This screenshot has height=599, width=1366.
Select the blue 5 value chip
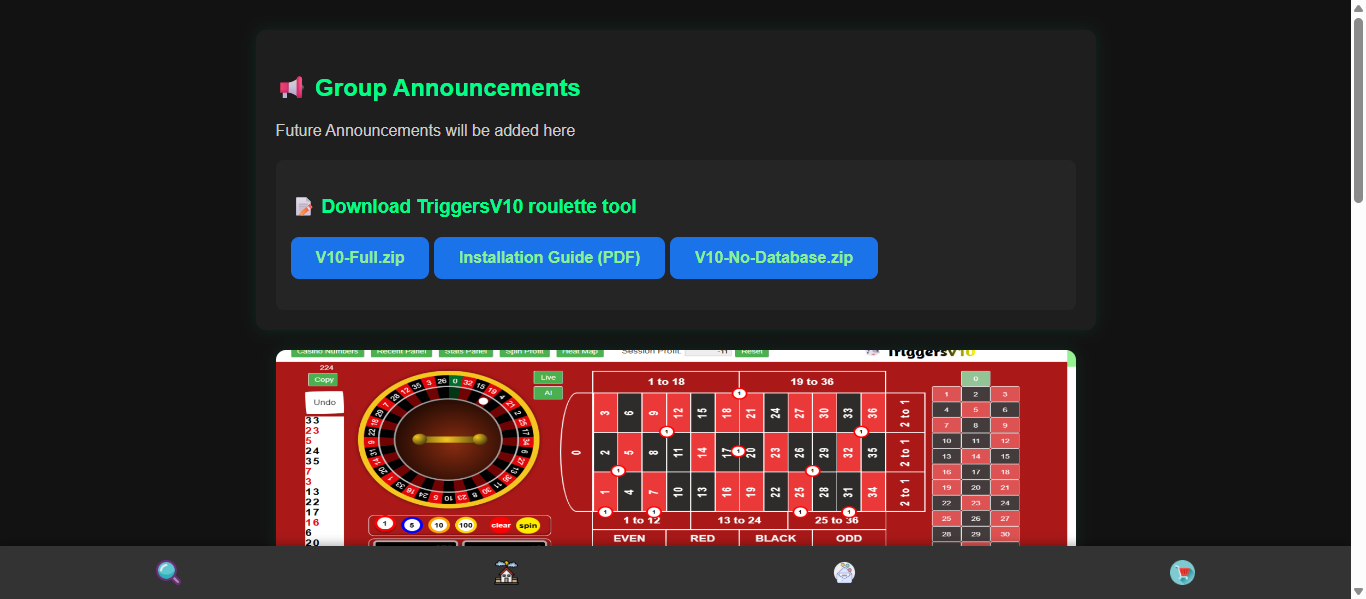tap(412, 525)
